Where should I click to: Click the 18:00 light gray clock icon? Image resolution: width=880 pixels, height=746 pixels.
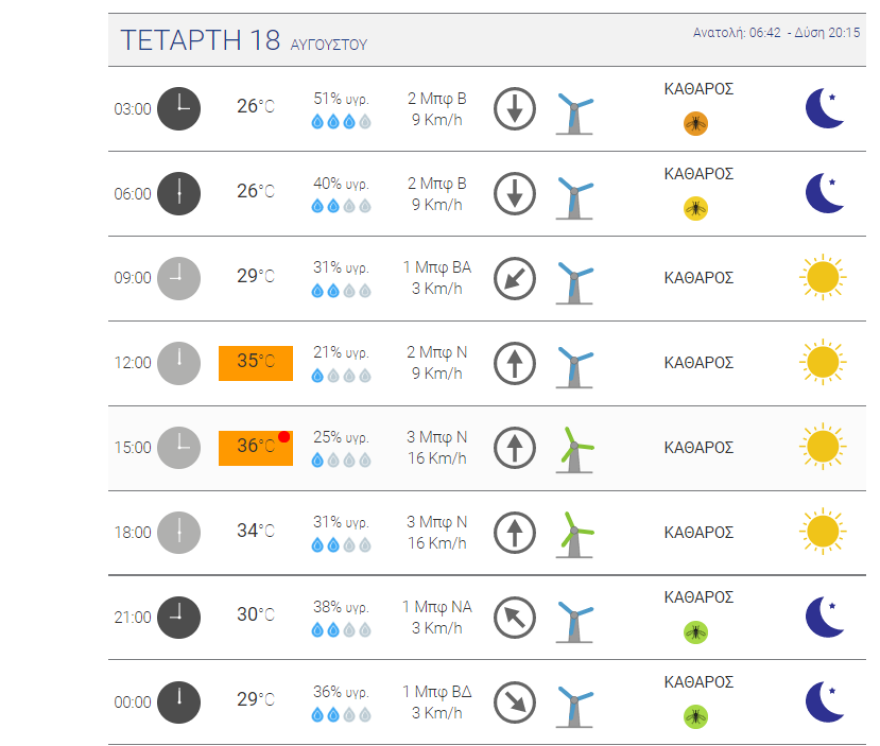click(x=179, y=532)
